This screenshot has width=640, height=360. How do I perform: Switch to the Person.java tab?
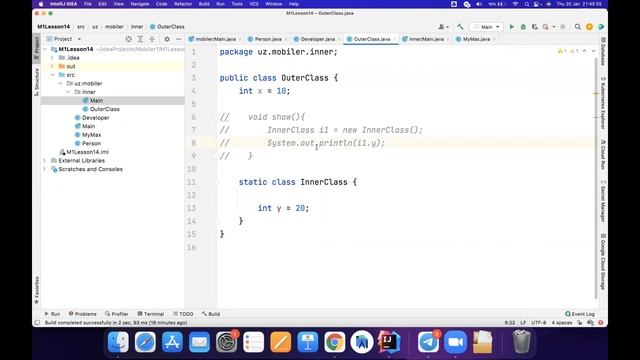pos(268,39)
